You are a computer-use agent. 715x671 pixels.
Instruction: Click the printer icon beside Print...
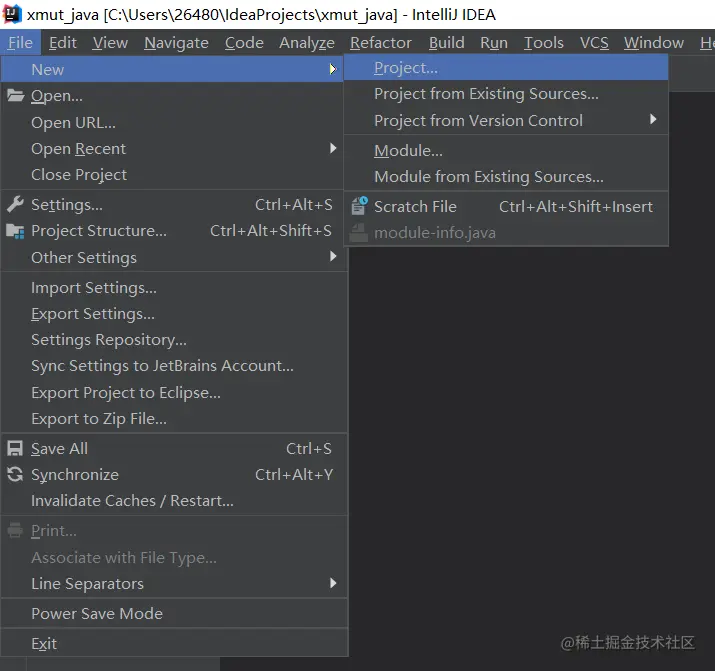coord(15,530)
